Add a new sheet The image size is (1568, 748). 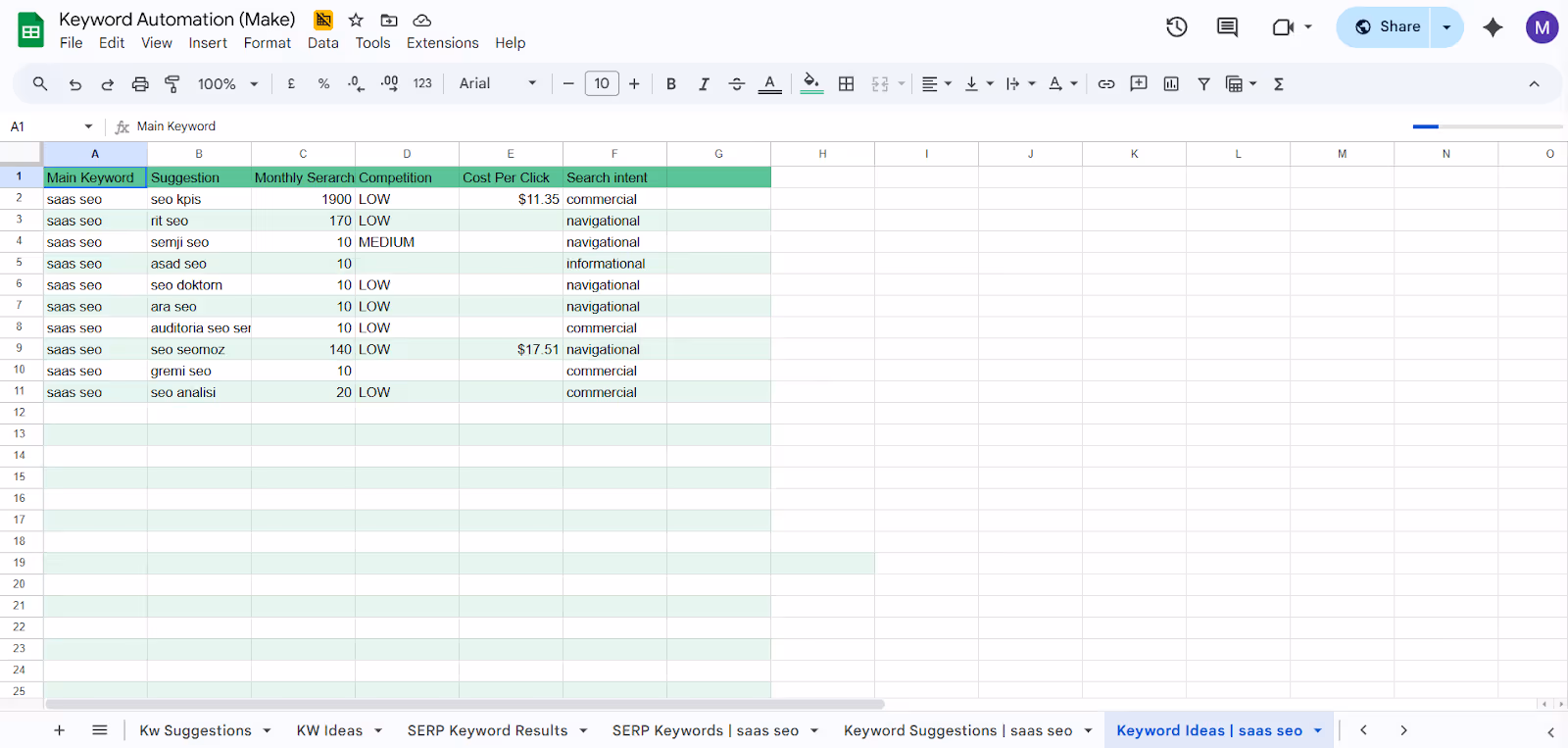[x=59, y=730]
